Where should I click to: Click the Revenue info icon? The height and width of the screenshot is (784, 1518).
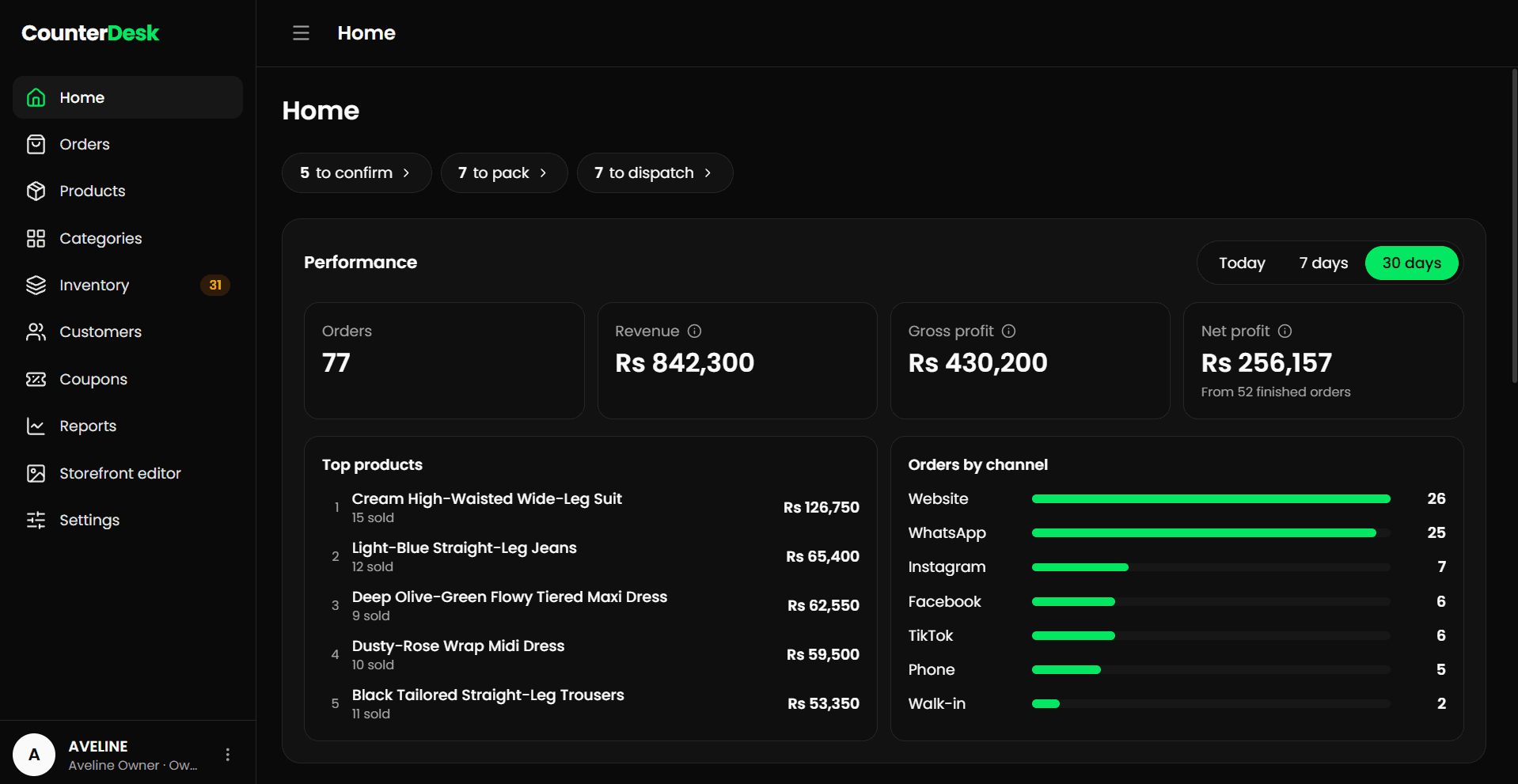(x=694, y=331)
